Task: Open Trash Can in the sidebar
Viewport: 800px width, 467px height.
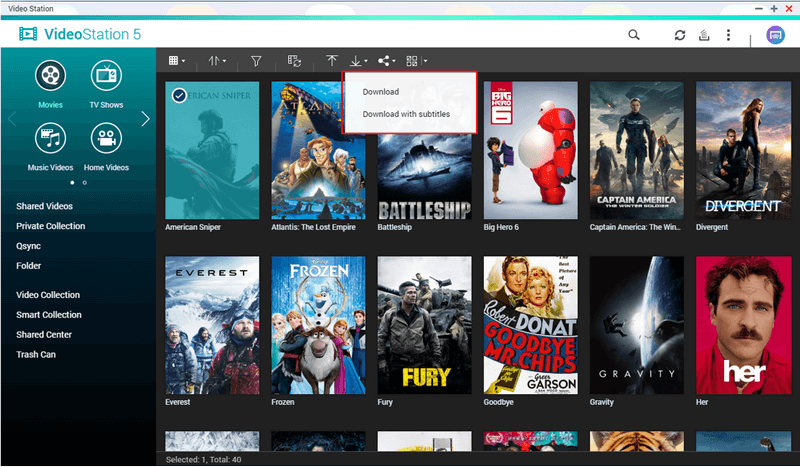Action: [36, 355]
